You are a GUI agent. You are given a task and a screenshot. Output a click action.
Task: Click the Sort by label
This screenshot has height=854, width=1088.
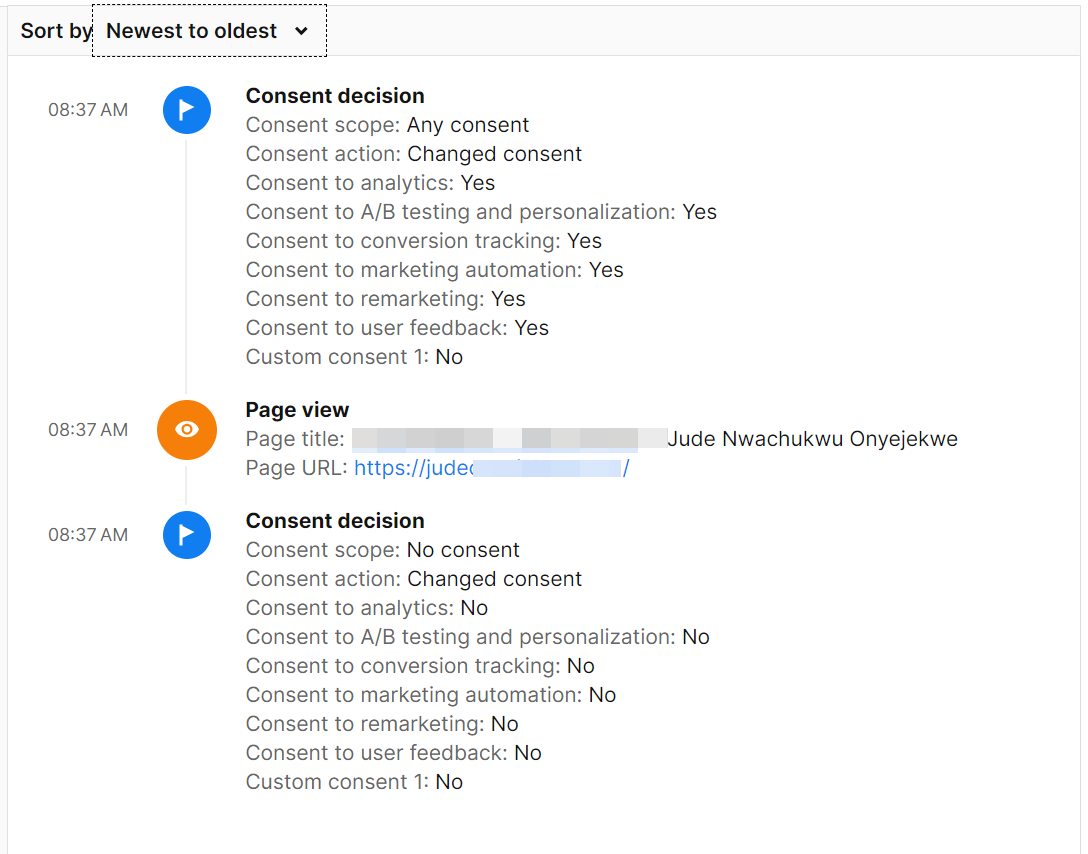(55, 31)
